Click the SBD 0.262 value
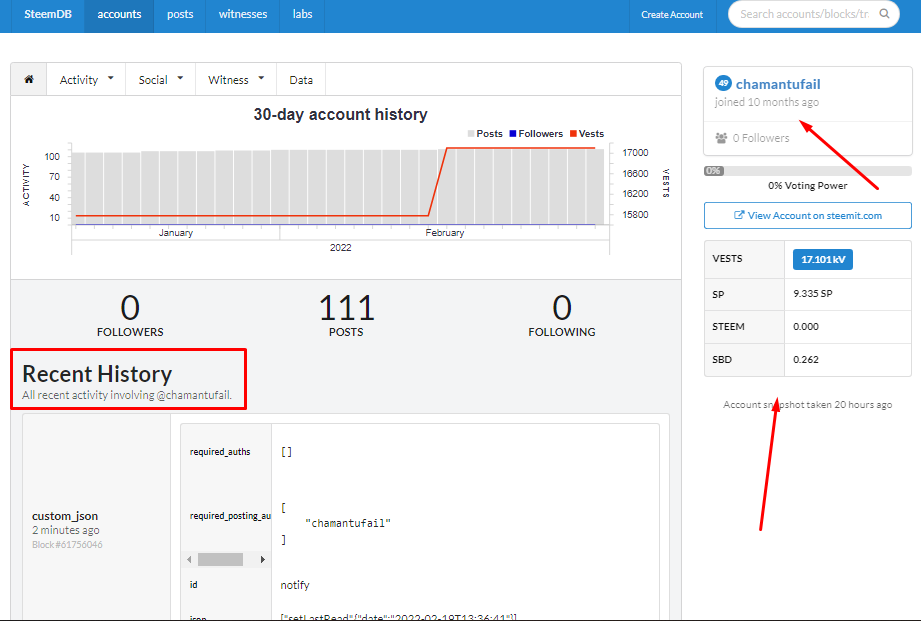Image resolution: width=921 pixels, height=621 pixels. point(805,360)
